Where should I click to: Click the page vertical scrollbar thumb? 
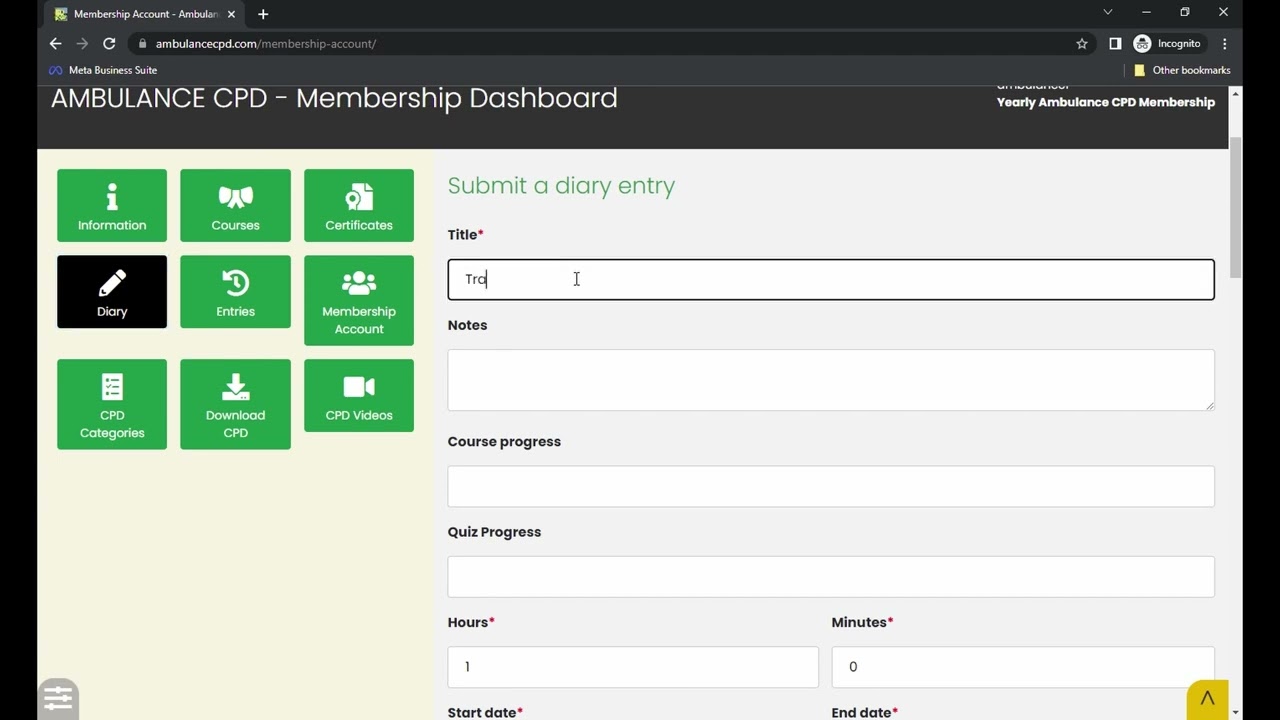pos(1236,206)
